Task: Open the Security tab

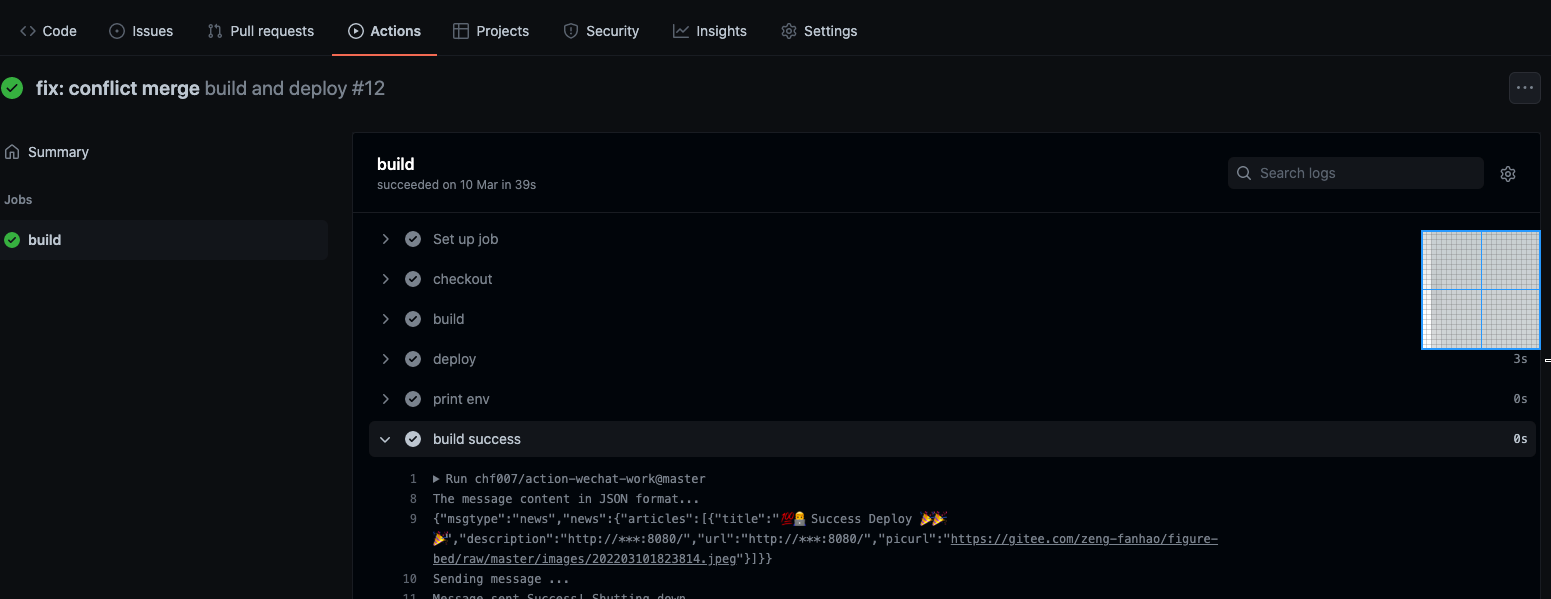Action: 601,31
